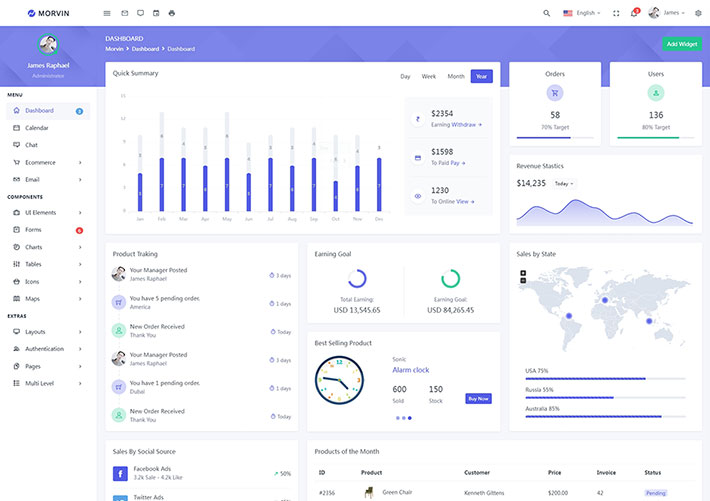Click the printer icon in top bar
Viewport: 710px width, 501px height.
[x=172, y=13]
